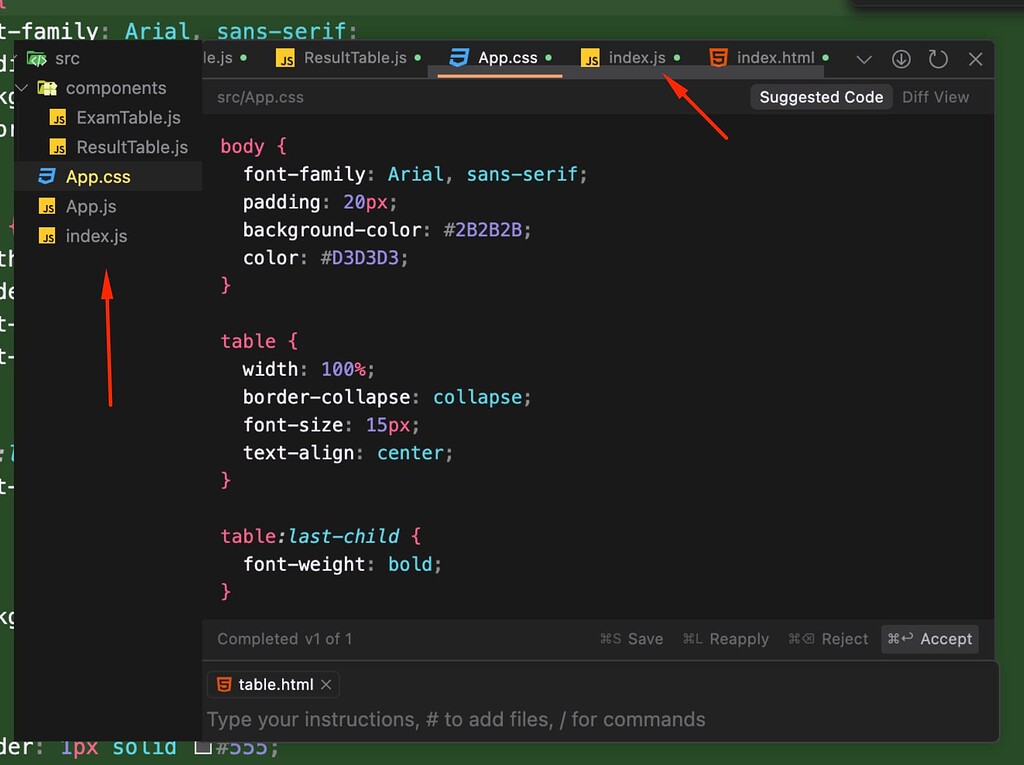Switch to the Diff View mode
Screen dimensions: 1024x765
click(938, 97)
